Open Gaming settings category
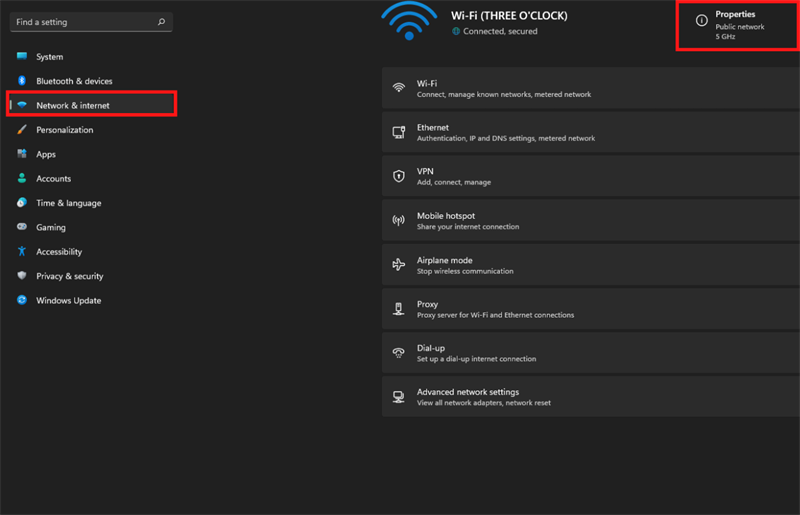The image size is (800, 515). pos(91,227)
